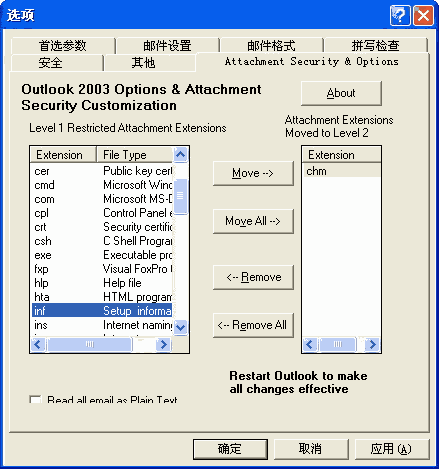Switch to the 拼写检查 tab
This screenshot has width=439, height=469.
pos(376,46)
